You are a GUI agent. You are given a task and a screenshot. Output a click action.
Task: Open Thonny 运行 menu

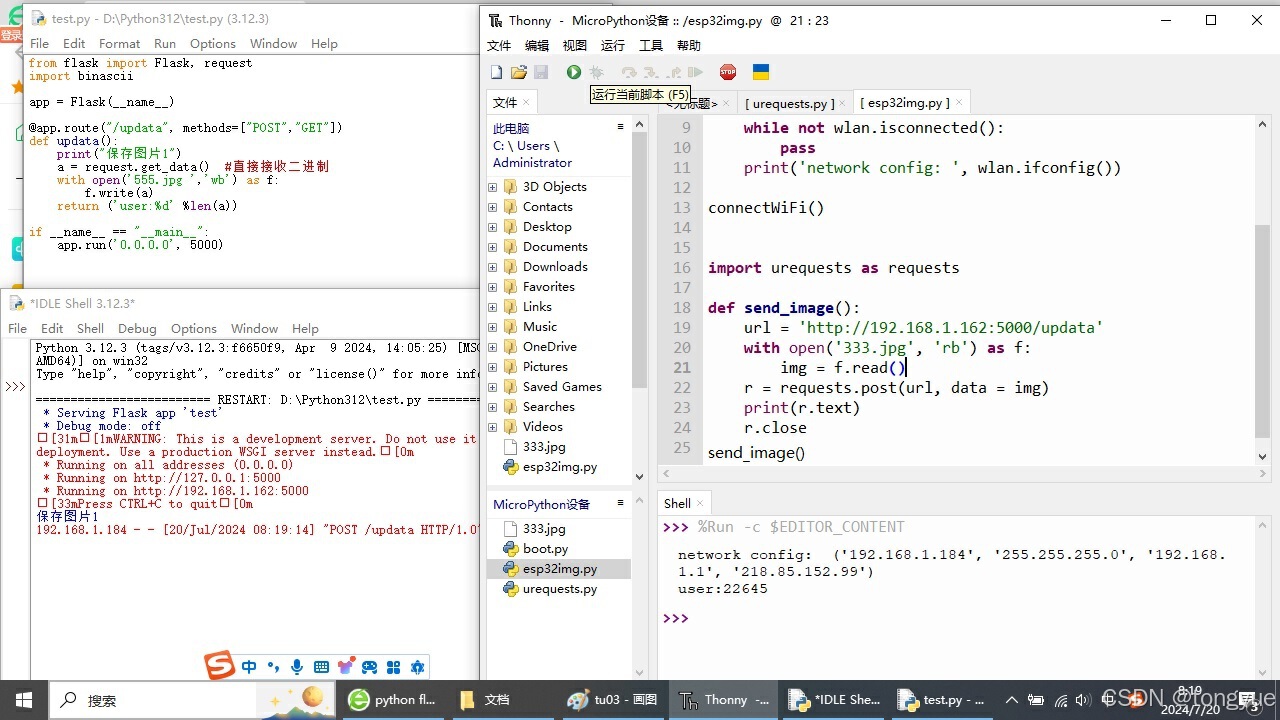pyautogui.click(x=612, y=45)
